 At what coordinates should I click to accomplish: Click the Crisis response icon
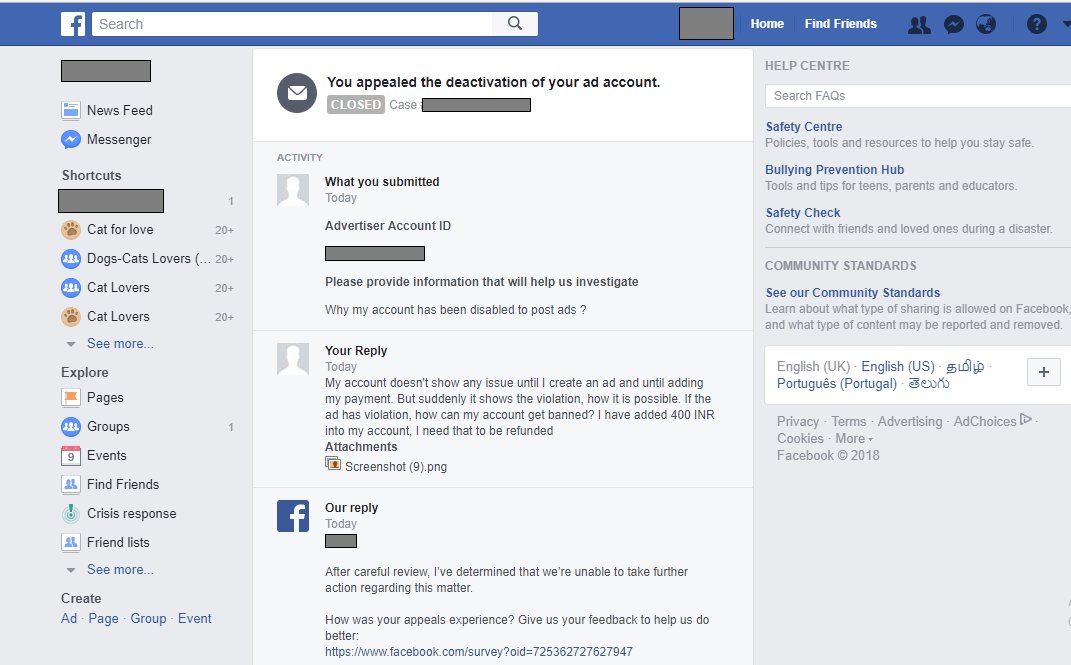point(70,513)
